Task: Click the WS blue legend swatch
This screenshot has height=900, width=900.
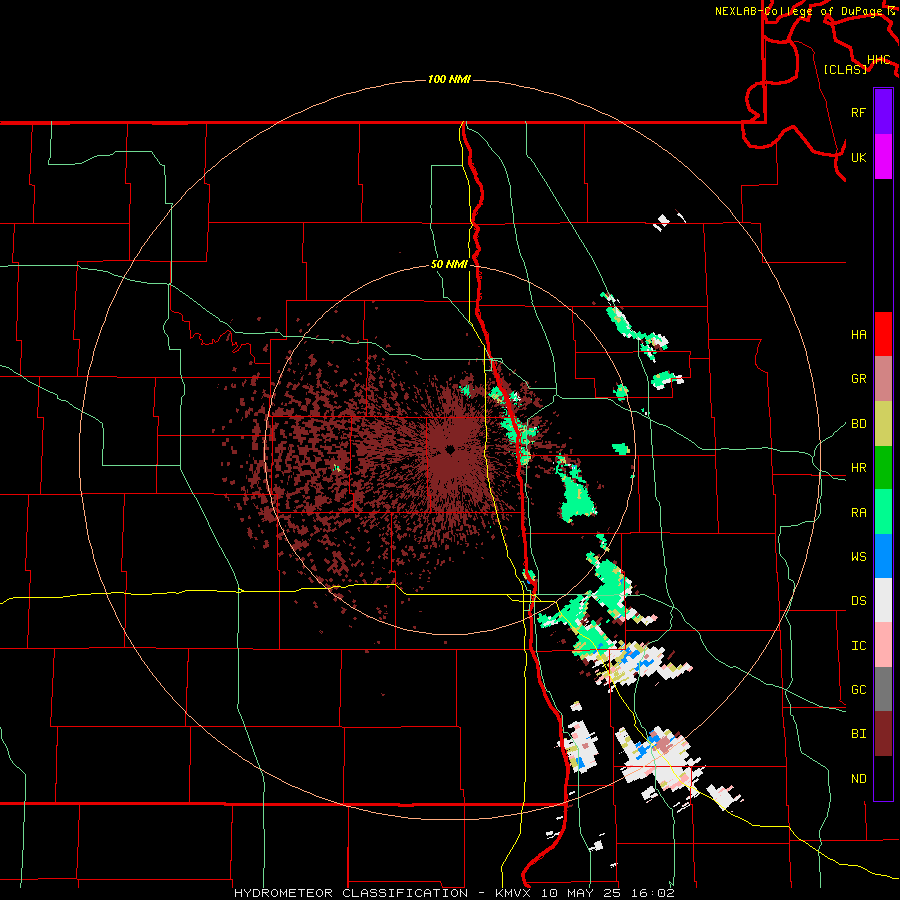Action: tap(883, 556)
